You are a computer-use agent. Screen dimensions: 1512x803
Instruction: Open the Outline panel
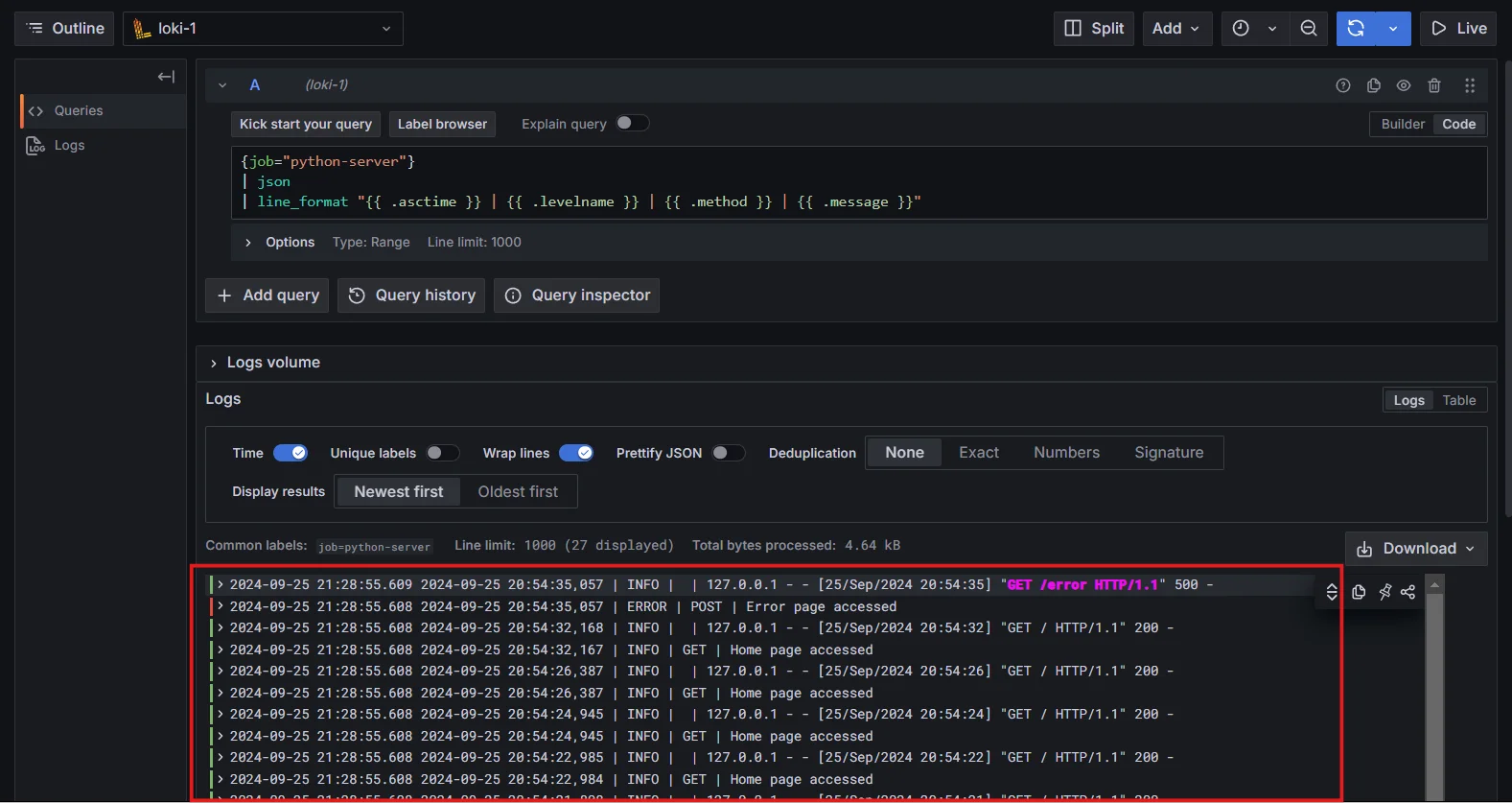point(64,29)
